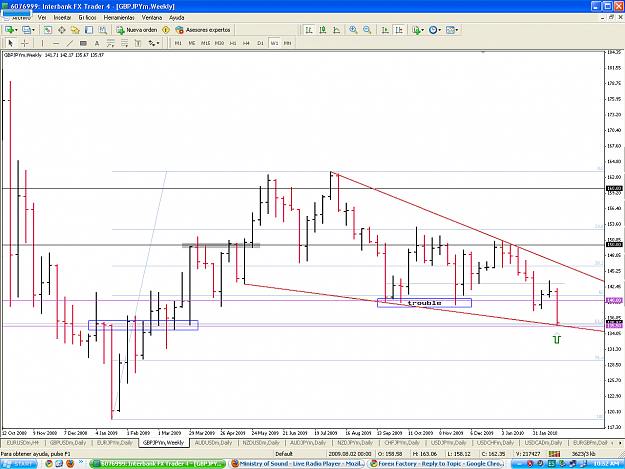Select text 'A' drawing tool
This screenshot has width=625, height=469.
click(x=97, y=43)
